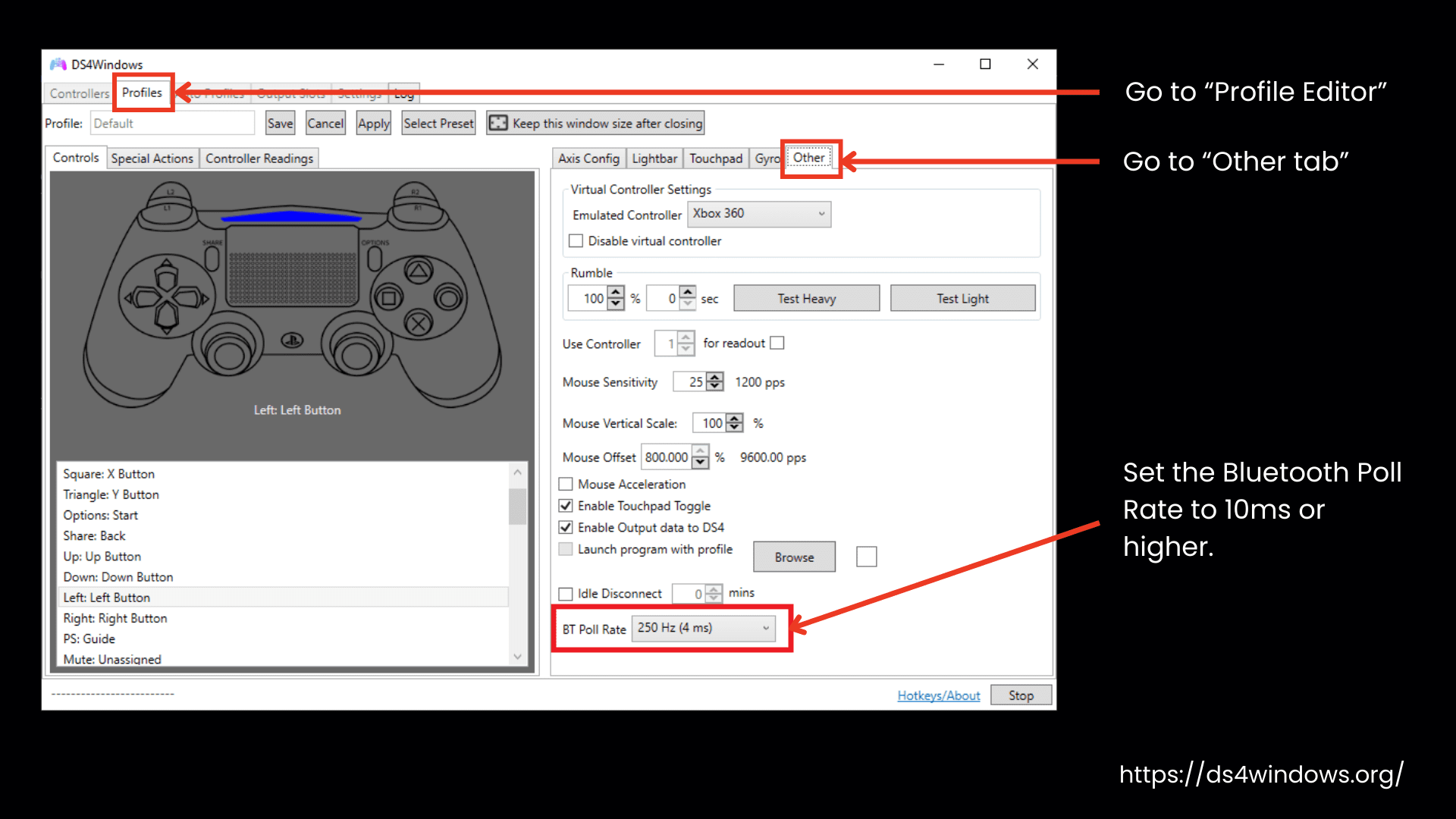Click the Select Preset button
The height and width of the screenshot is (819, 1456).
pyautogui.click(x=438, y=123)
